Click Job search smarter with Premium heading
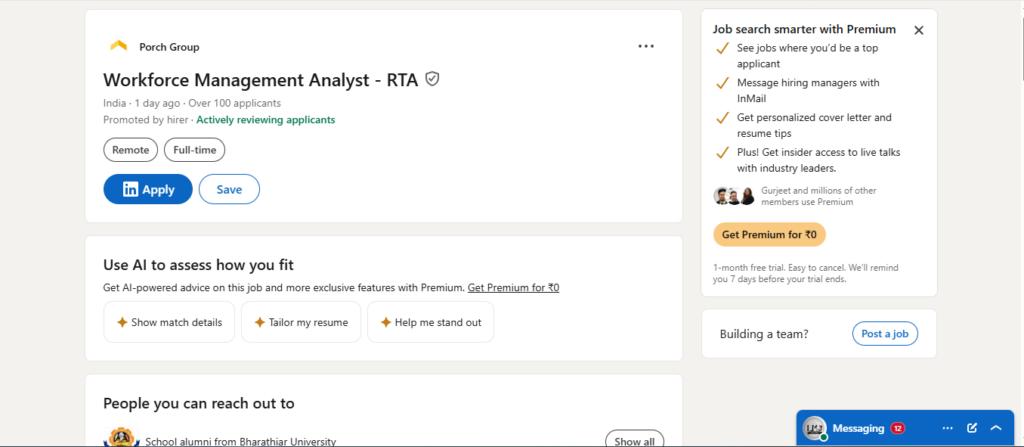Image resolution: width=1024 pixels, height=447 pixels. click(x=804, y=29)
